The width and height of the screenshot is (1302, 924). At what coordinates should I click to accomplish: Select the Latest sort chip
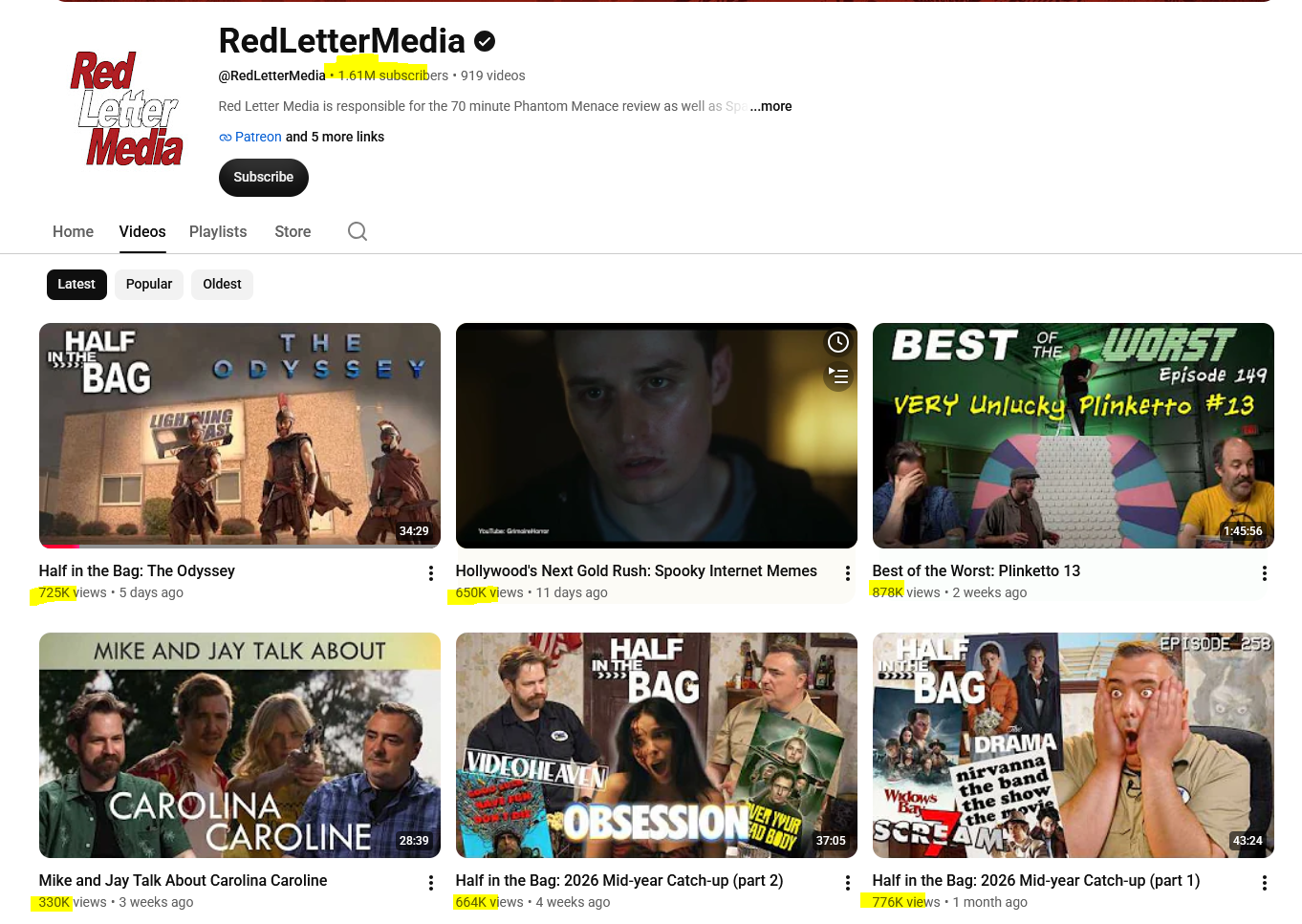pos(76,284)
